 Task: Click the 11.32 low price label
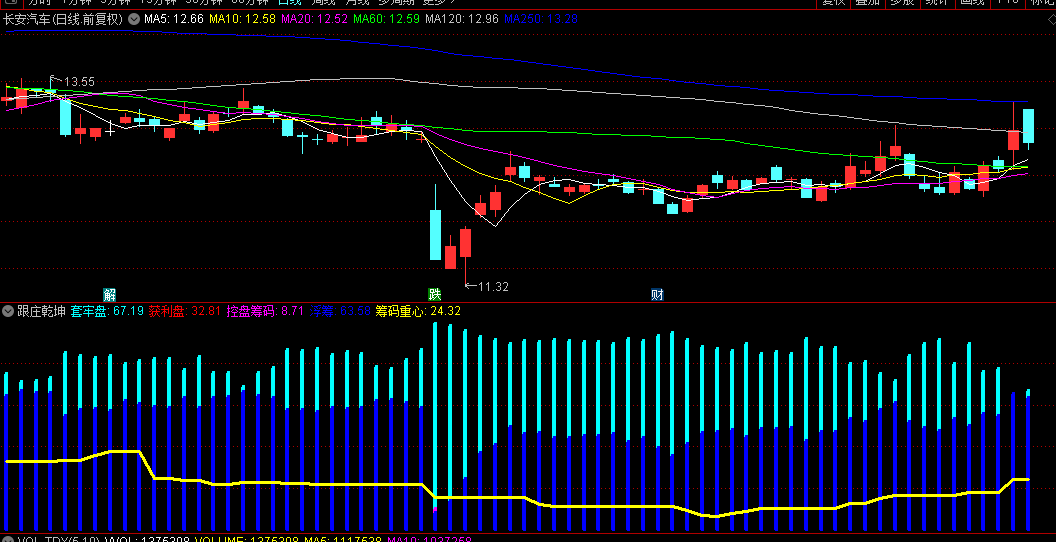pos(493,286)
